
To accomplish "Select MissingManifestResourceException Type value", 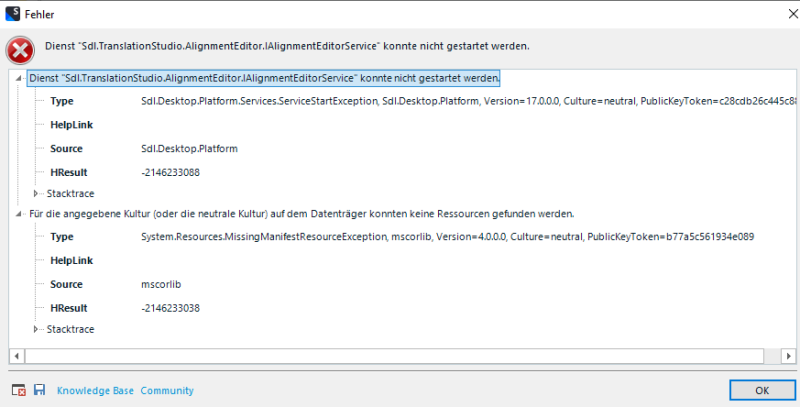I will point(447,237).
